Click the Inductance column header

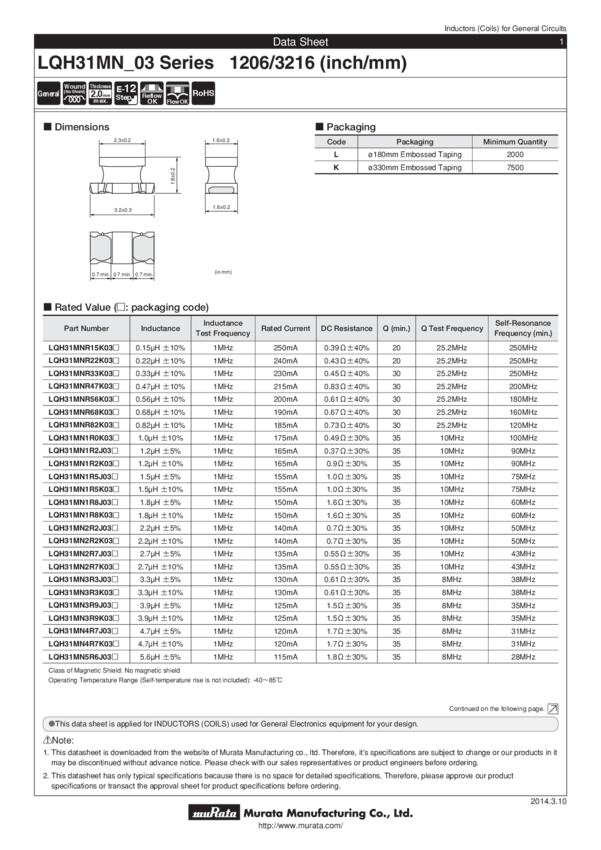tap(161, 329)
